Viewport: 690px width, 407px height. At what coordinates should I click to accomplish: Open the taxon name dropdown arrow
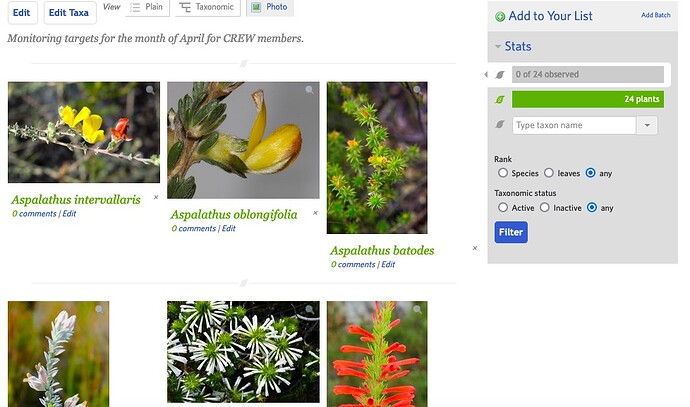[x=647, y=125]
